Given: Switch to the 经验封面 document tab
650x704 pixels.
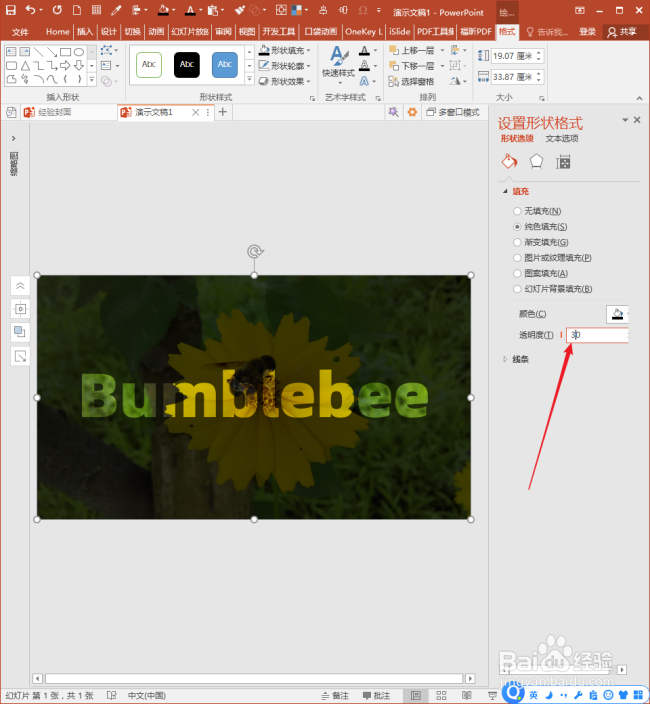Looking at the screenshot, I should [54, 112].
